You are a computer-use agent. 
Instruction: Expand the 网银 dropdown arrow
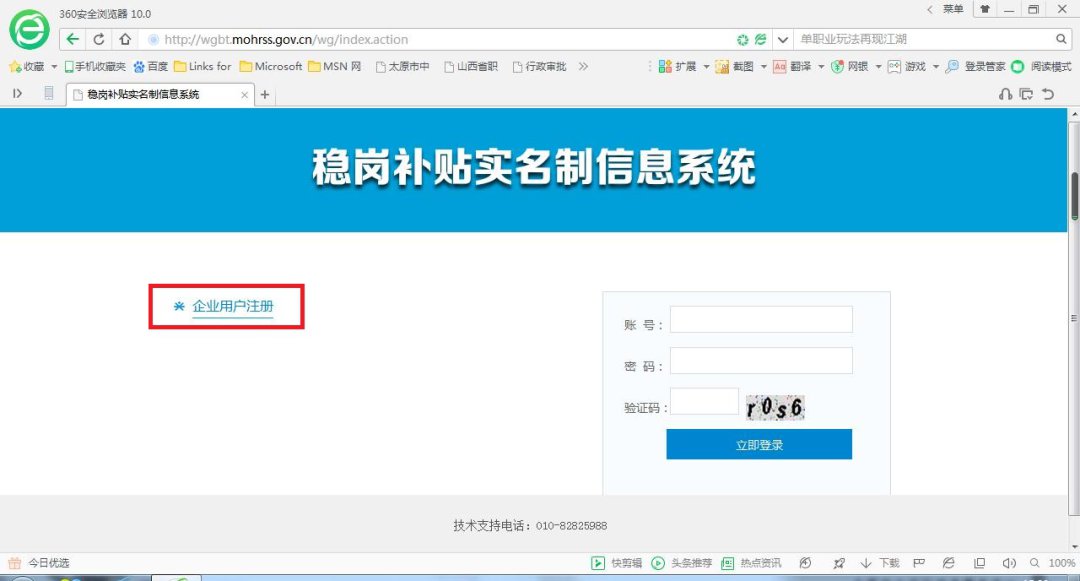(878, 67)
